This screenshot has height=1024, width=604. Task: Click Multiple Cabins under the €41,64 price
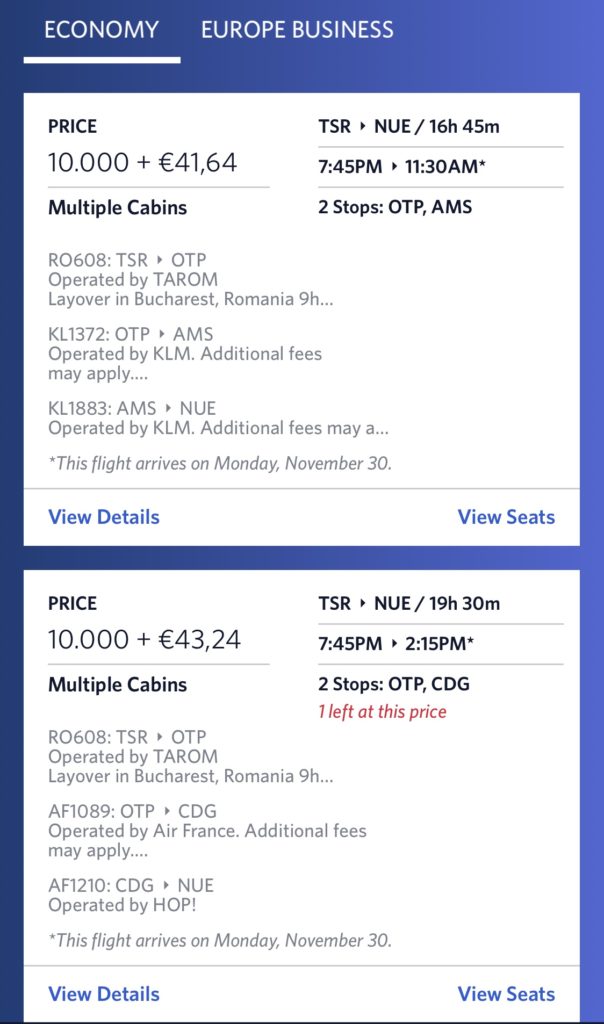(x=117, y=208)
